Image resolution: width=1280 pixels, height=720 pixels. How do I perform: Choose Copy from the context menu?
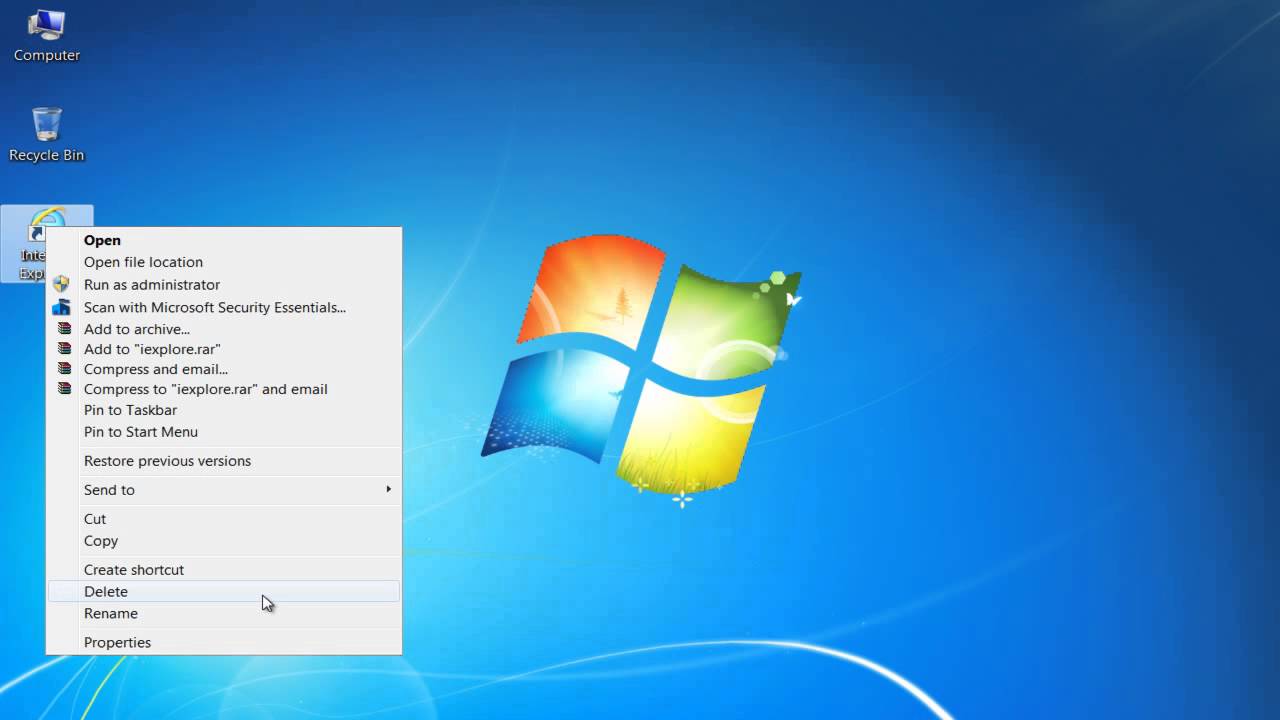click(224, 541)
